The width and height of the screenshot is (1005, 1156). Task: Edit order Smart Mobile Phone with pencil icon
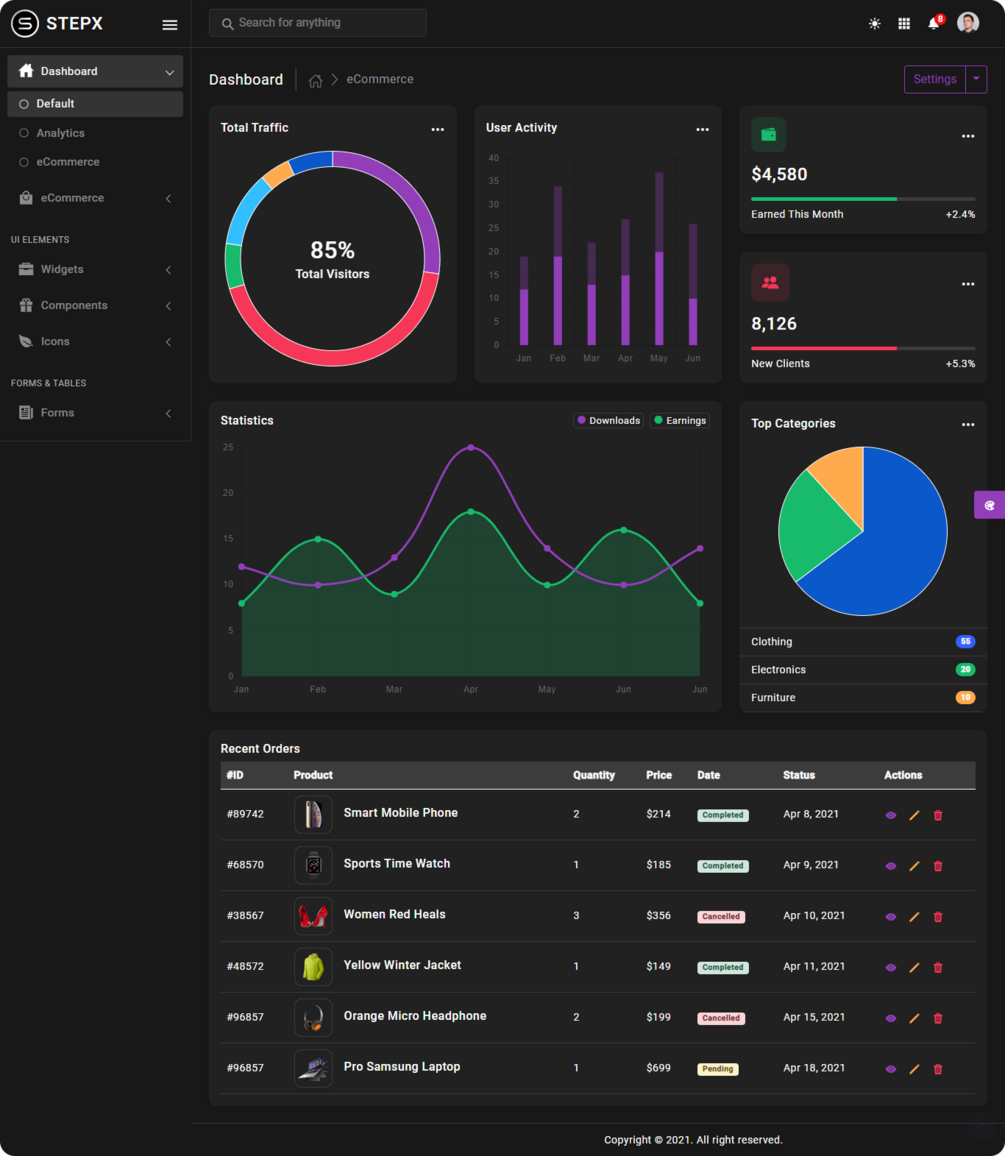(x=914, y=815)
